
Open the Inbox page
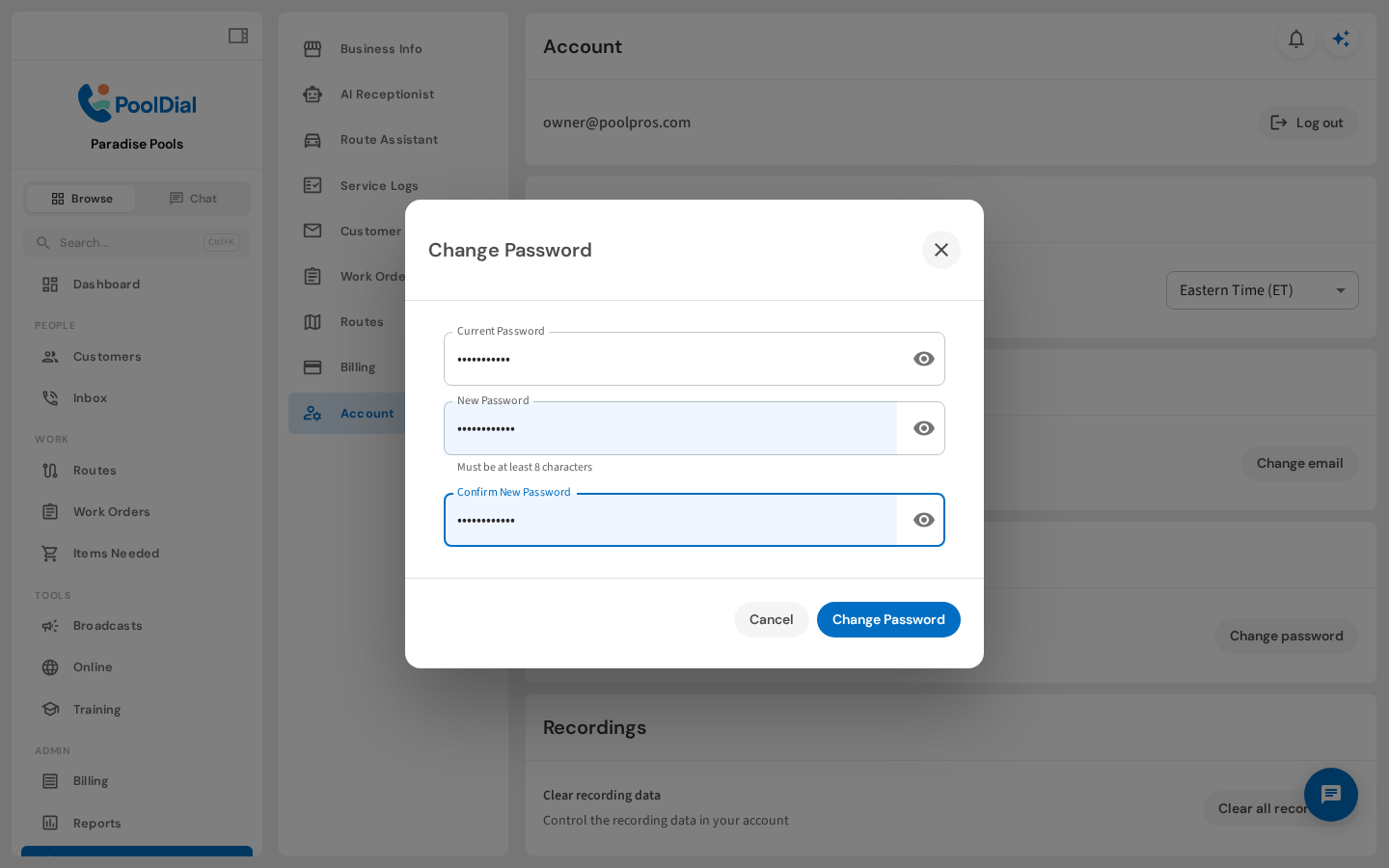pyautogui.click(x=137, y=398)
